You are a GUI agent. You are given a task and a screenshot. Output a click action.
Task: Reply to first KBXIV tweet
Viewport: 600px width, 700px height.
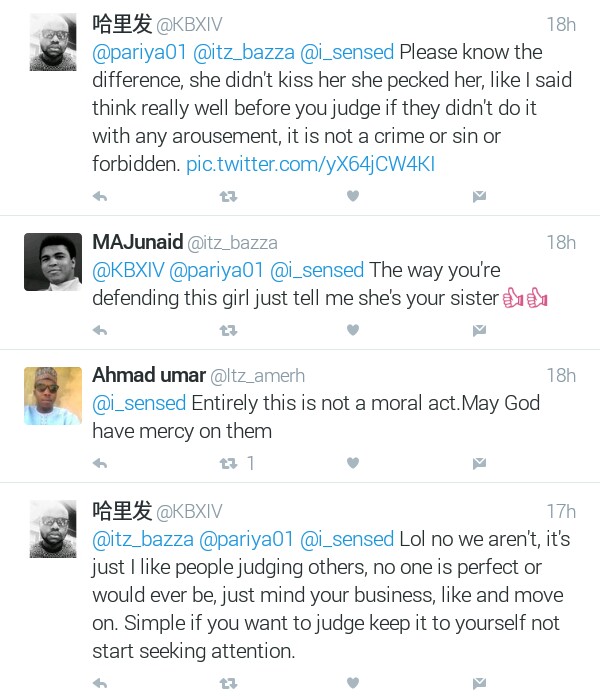click(100, 197)
